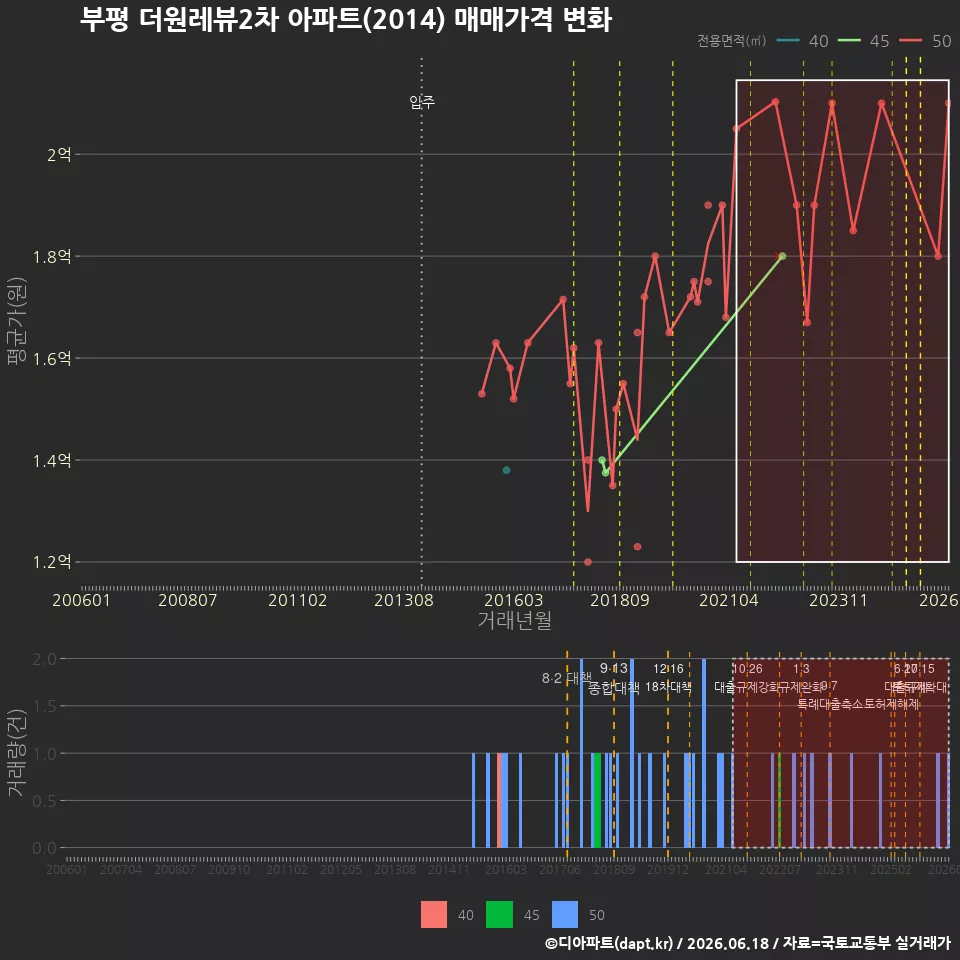Click the 0.0 volume axis label
Viewport: 960px width, 960px height.
coord(44,848)
